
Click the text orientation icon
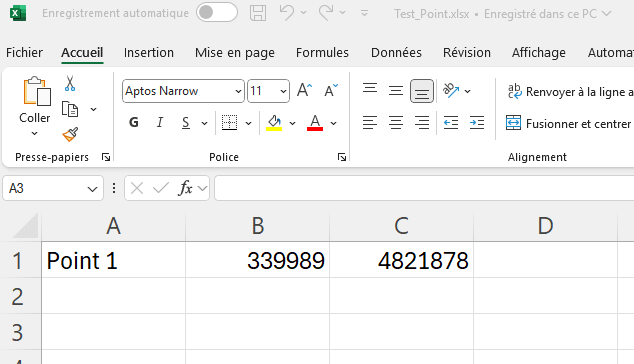click(451, 90)
